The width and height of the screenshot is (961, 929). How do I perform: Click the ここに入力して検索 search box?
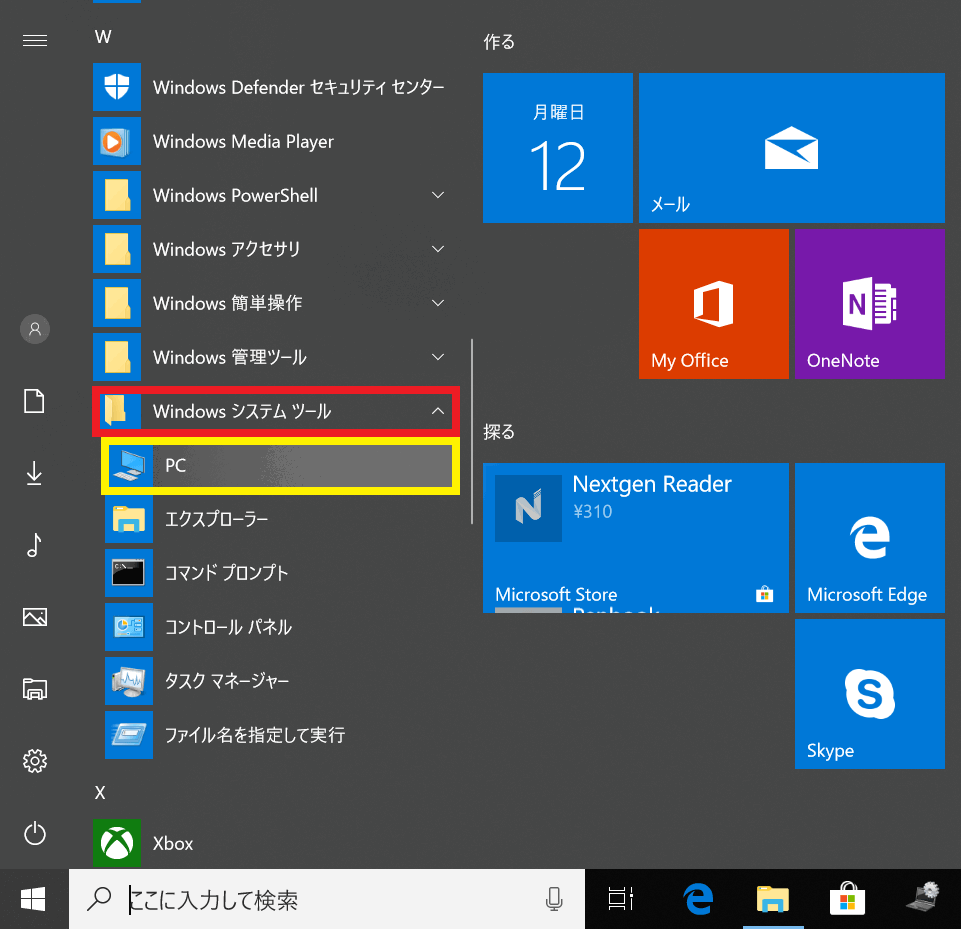coord(327,900)
